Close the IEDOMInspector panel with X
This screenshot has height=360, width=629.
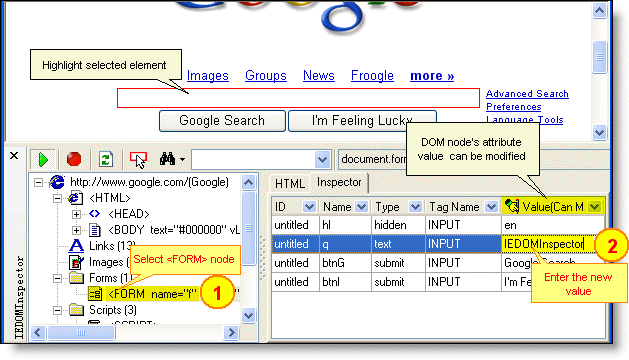14,156
